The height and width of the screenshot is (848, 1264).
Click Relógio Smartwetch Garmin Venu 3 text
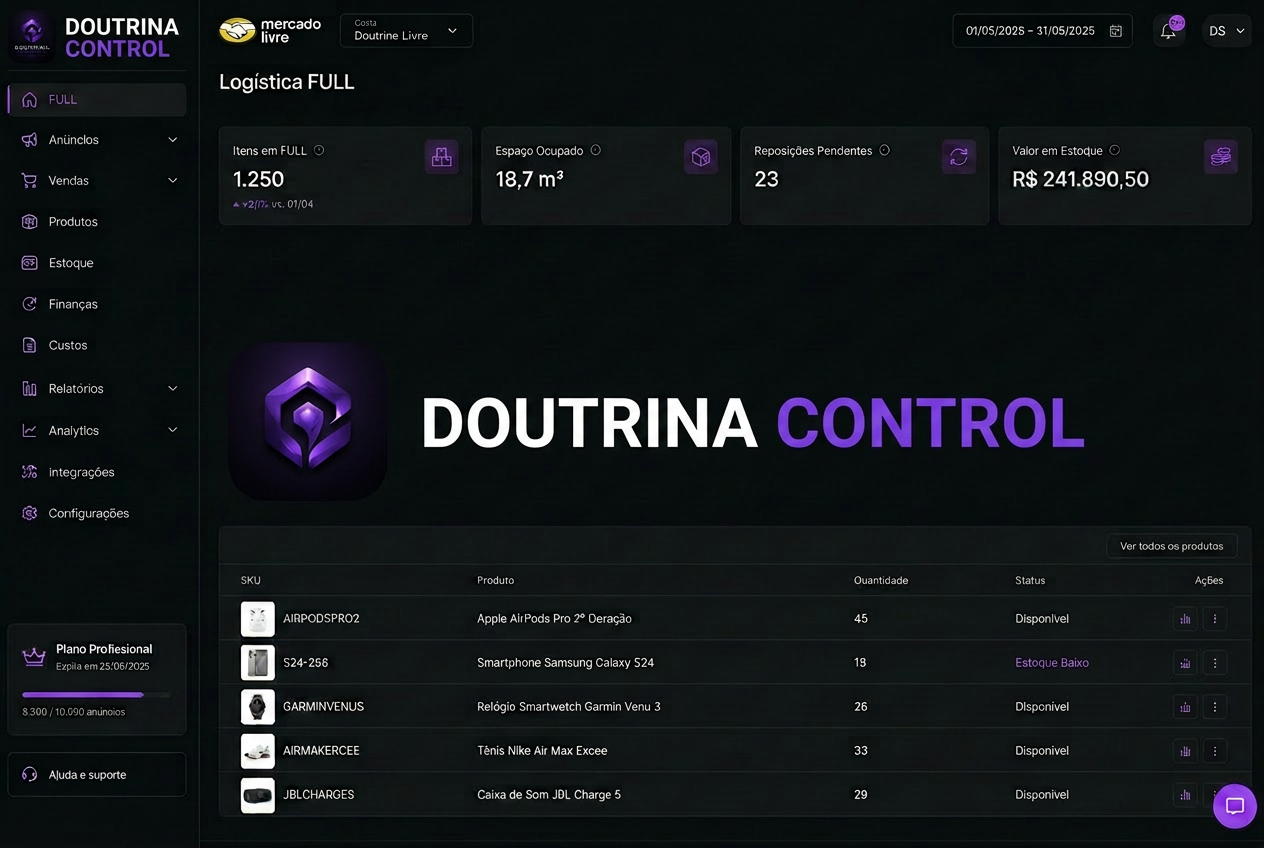click(x=569, y=707)
